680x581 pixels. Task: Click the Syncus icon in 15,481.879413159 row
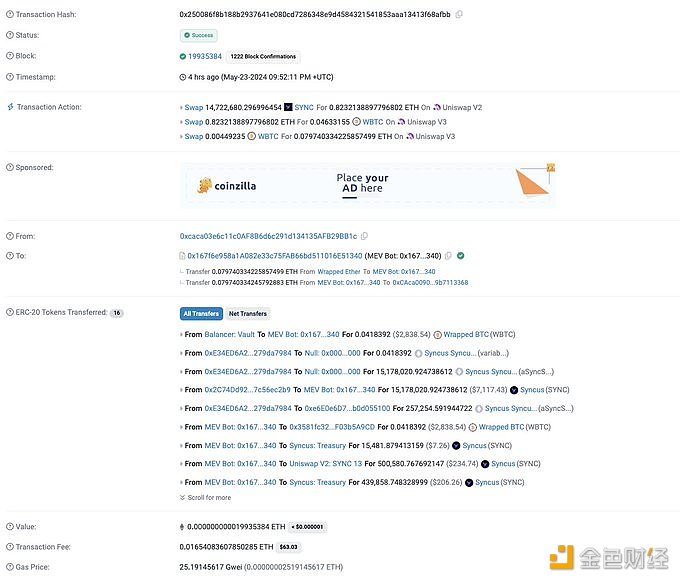click(x=456, y=445)
